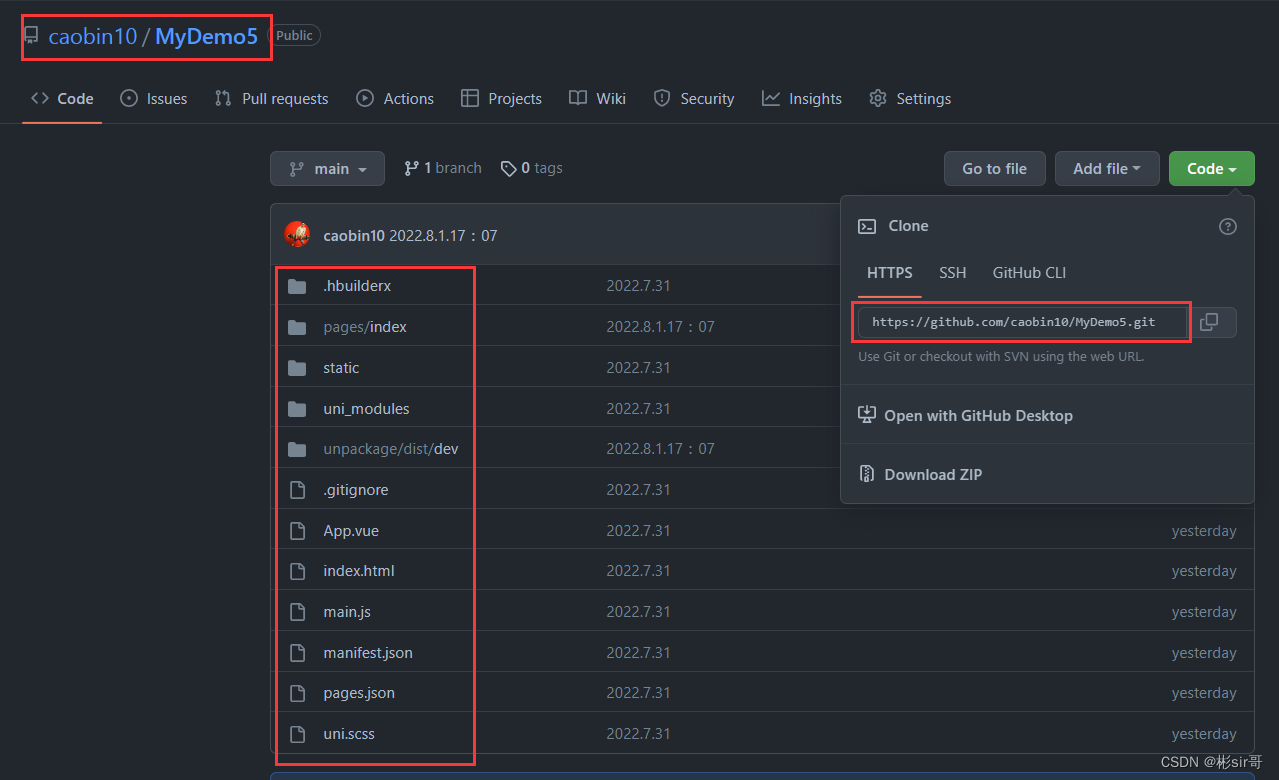
Task: Click the Go to file button
Action: [x=994, y=168]
